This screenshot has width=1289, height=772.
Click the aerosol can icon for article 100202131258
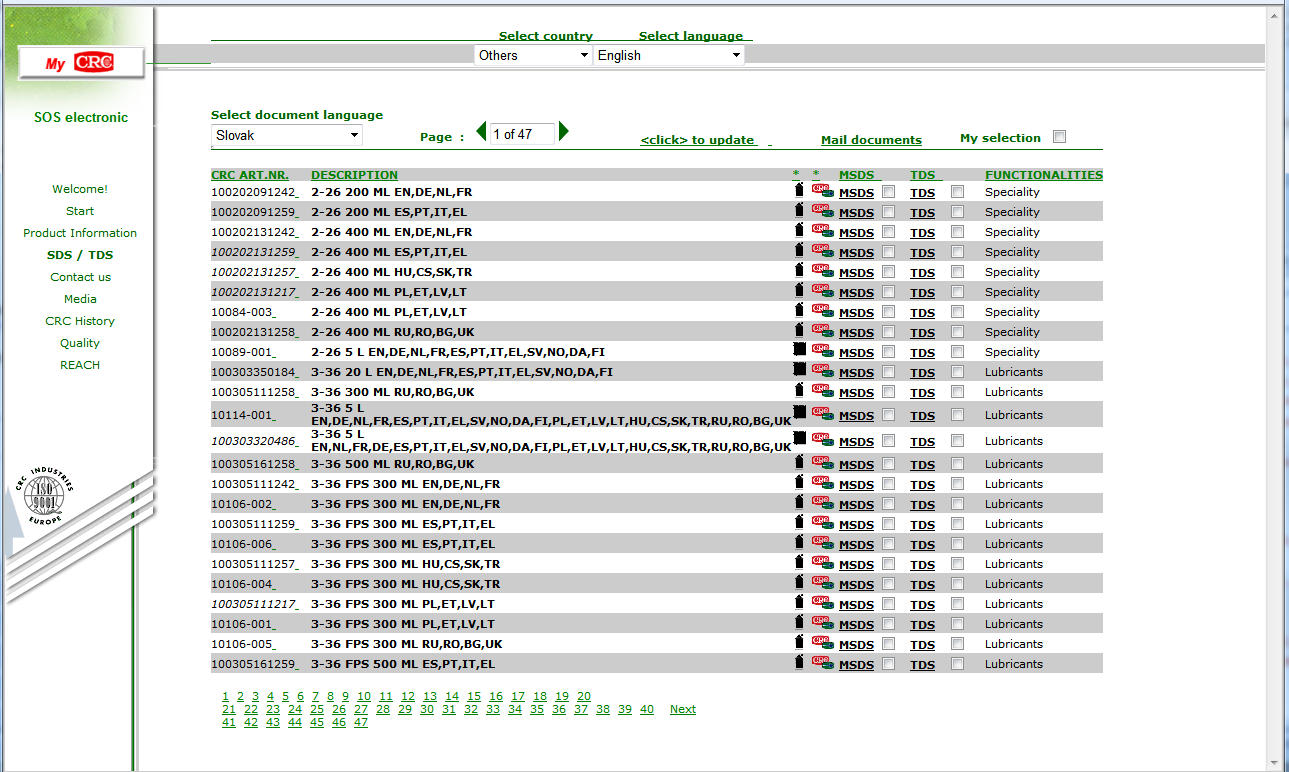point(798,329)
